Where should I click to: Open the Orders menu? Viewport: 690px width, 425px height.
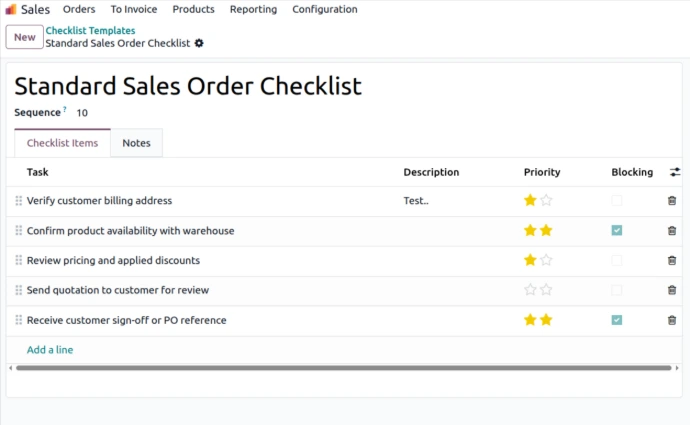coord(79,9)
